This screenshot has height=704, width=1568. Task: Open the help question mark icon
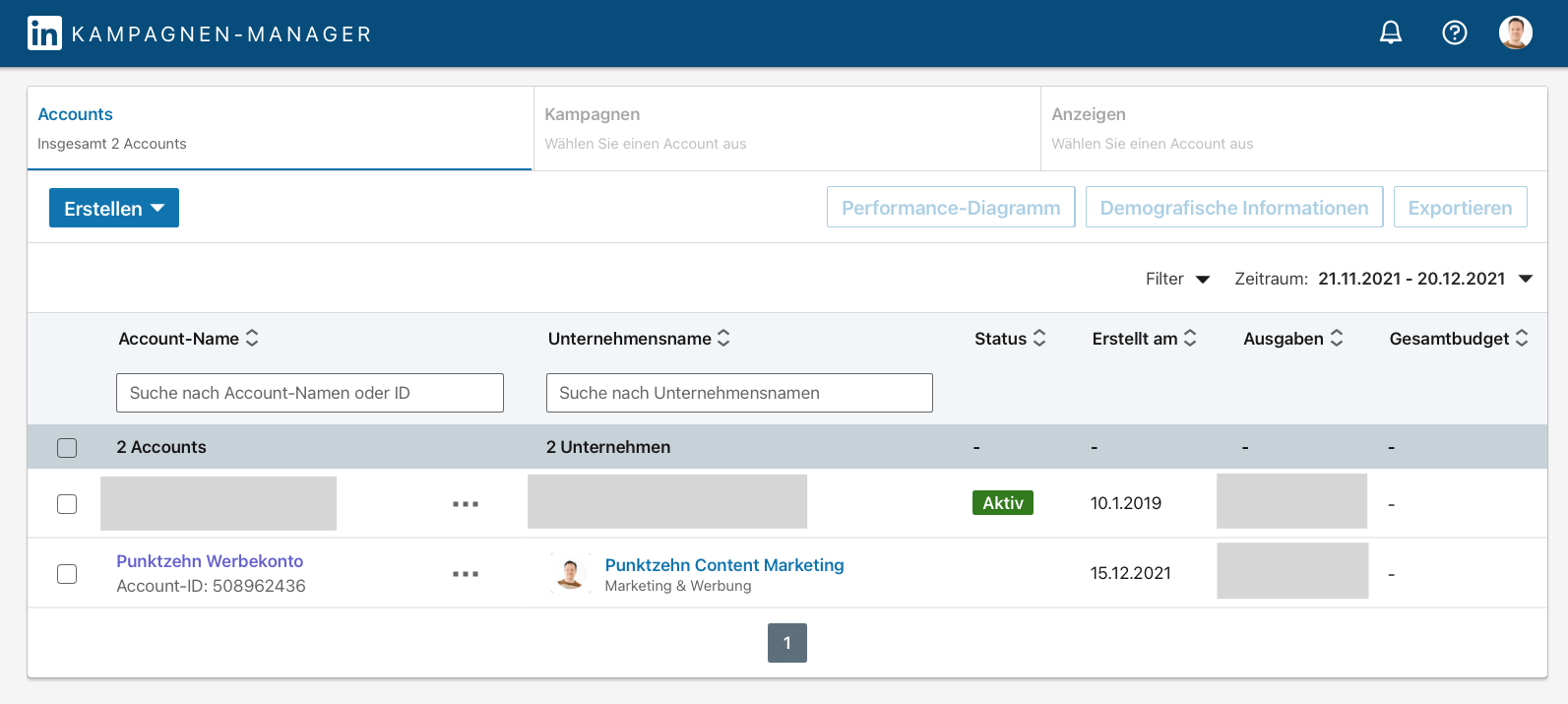1454,32
